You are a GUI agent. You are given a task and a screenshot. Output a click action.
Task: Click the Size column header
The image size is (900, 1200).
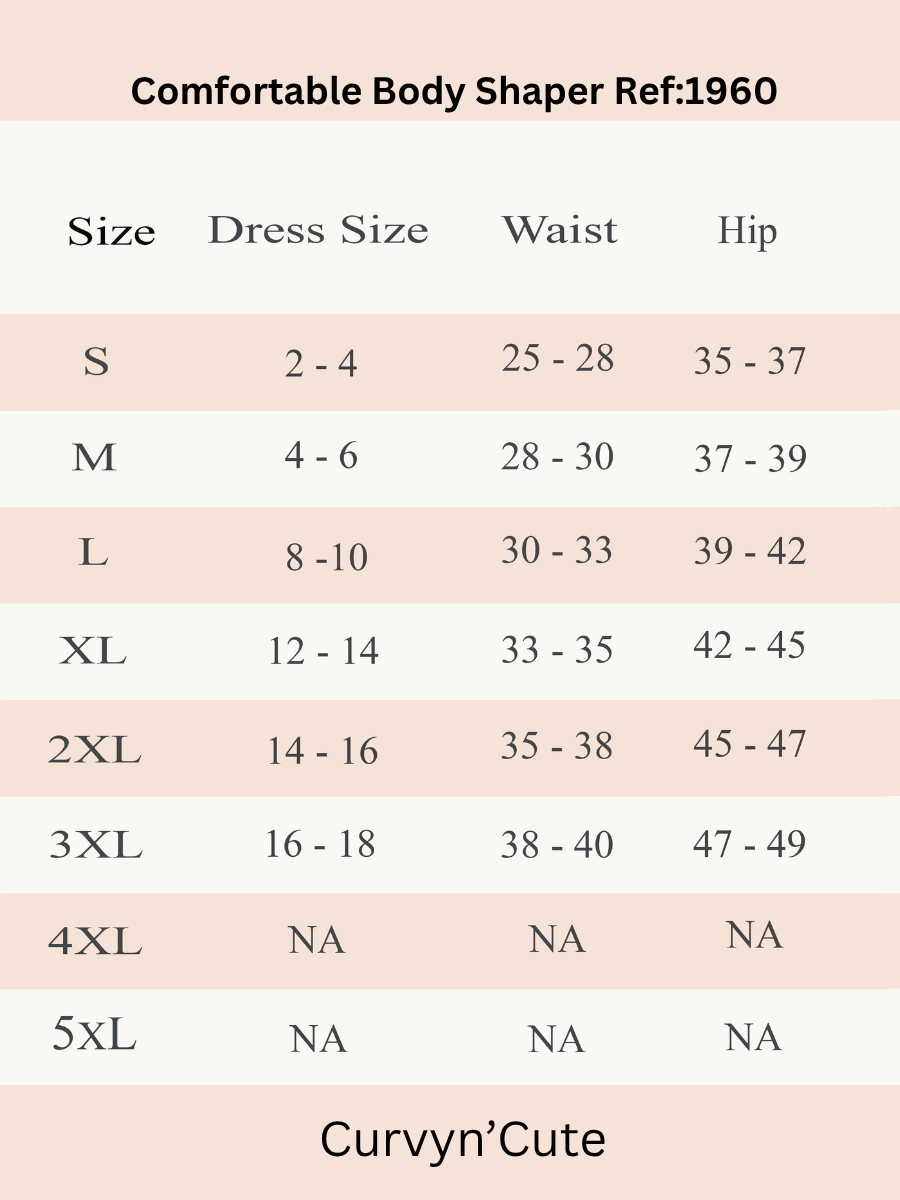pyautogui.click(x=111, y=232)
